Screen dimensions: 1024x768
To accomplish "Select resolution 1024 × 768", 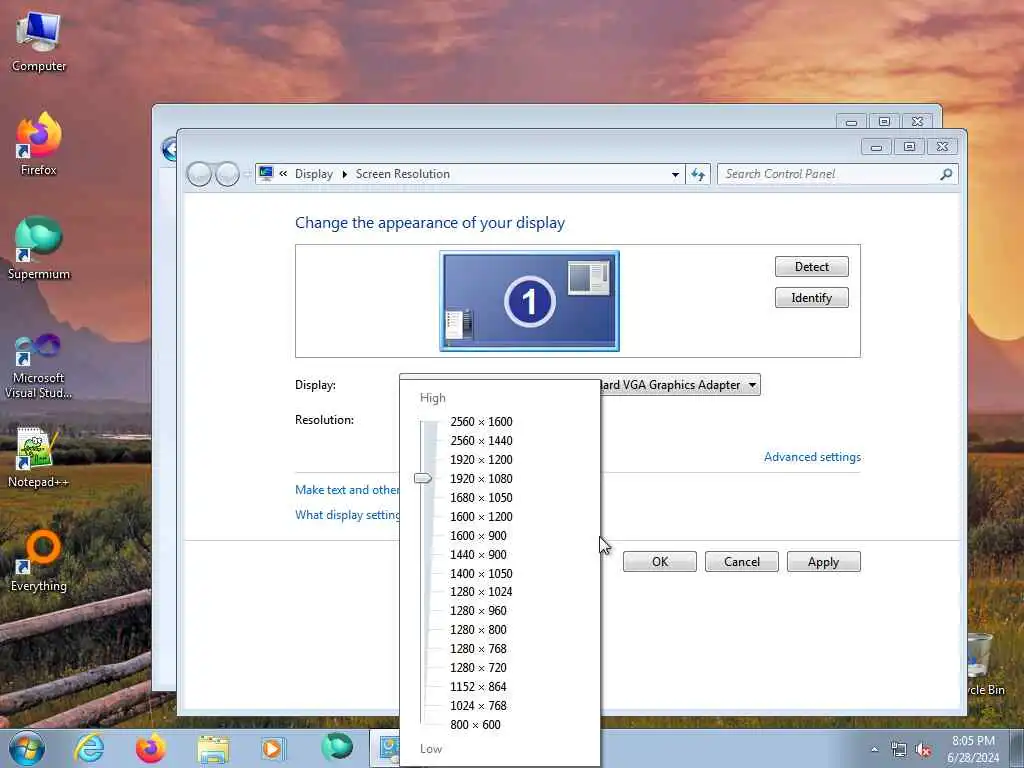I will [x=478, y=705].
